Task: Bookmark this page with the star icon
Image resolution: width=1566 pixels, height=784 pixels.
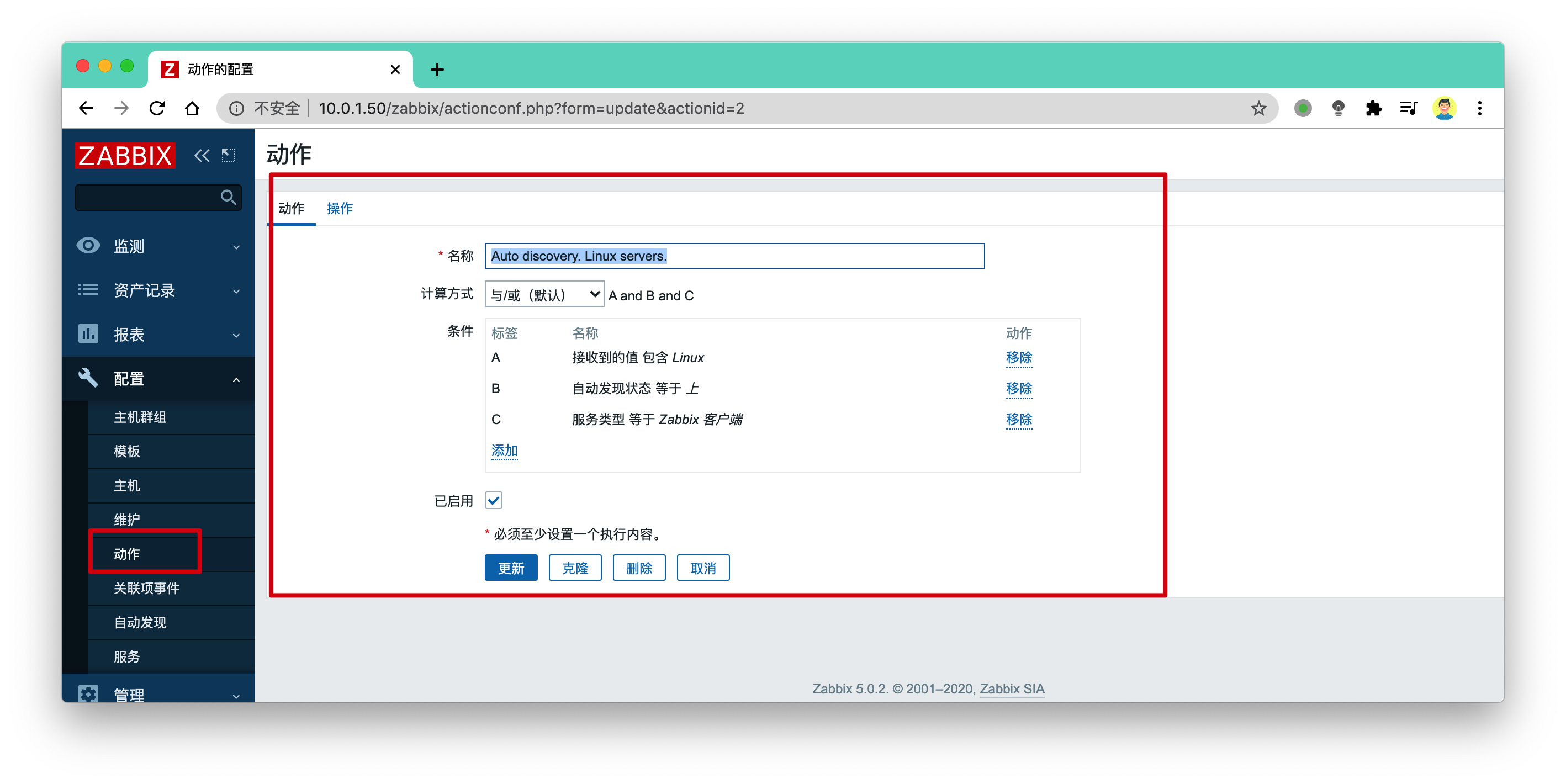Action: [x=1258, y=108]
